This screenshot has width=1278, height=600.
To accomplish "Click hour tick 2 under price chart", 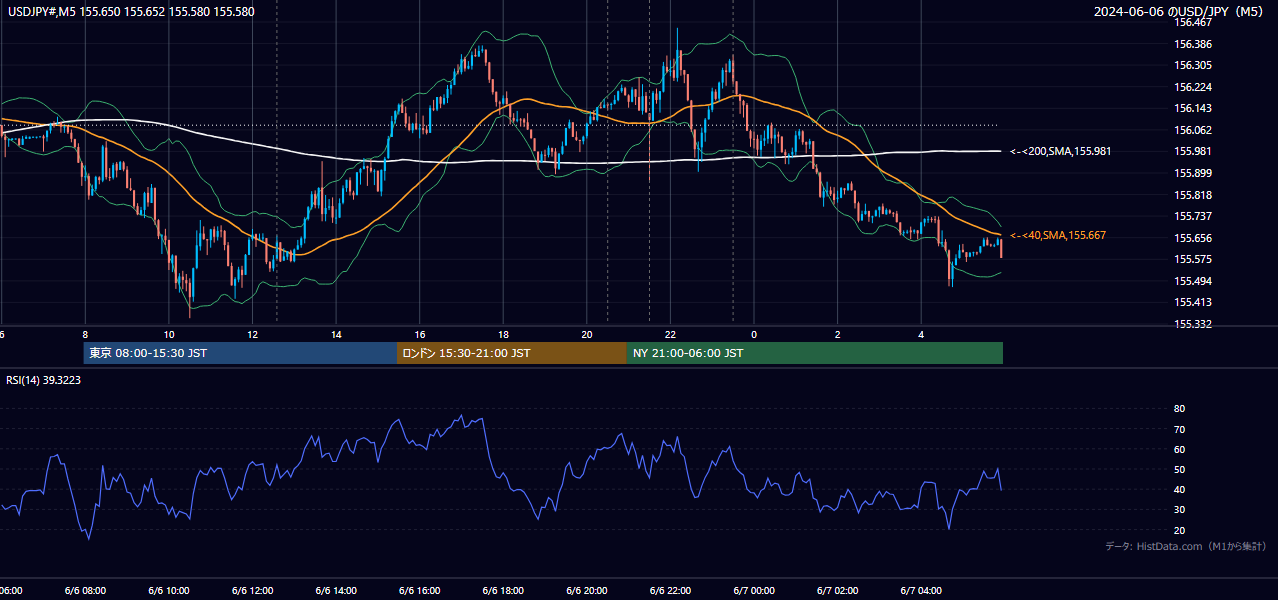I will 837,335.
